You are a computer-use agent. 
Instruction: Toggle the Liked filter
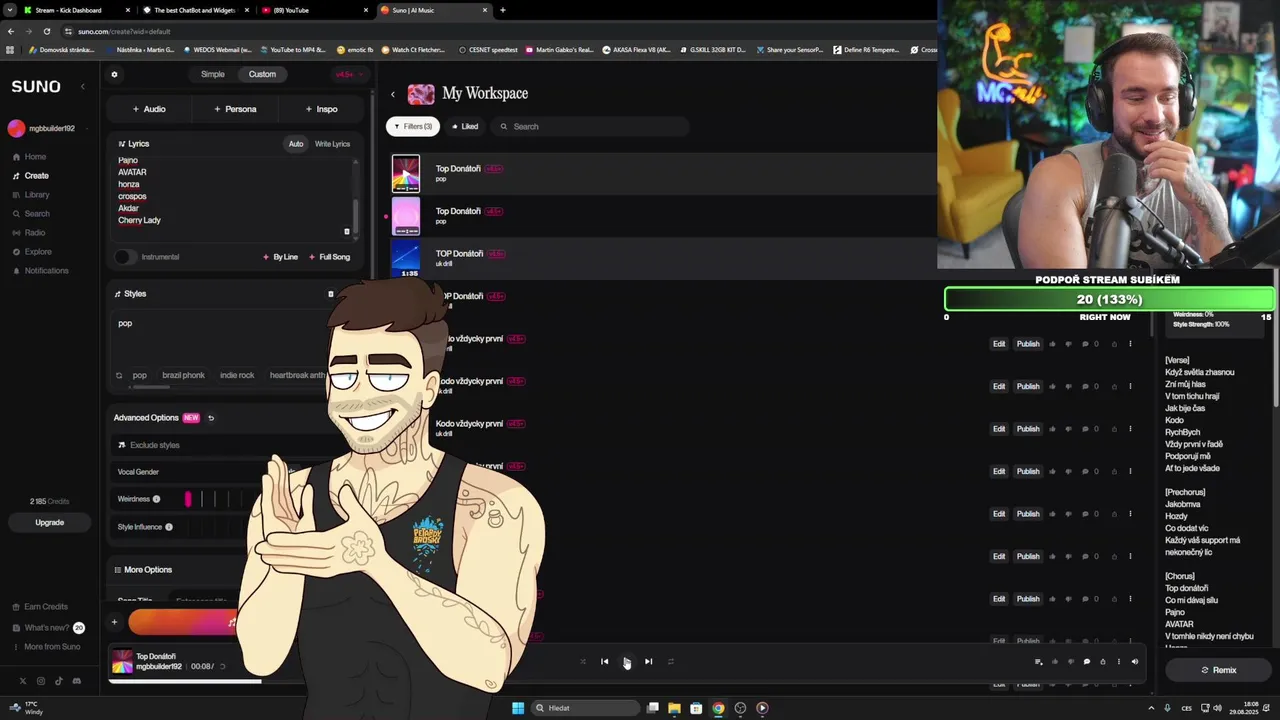coord(464,126)
